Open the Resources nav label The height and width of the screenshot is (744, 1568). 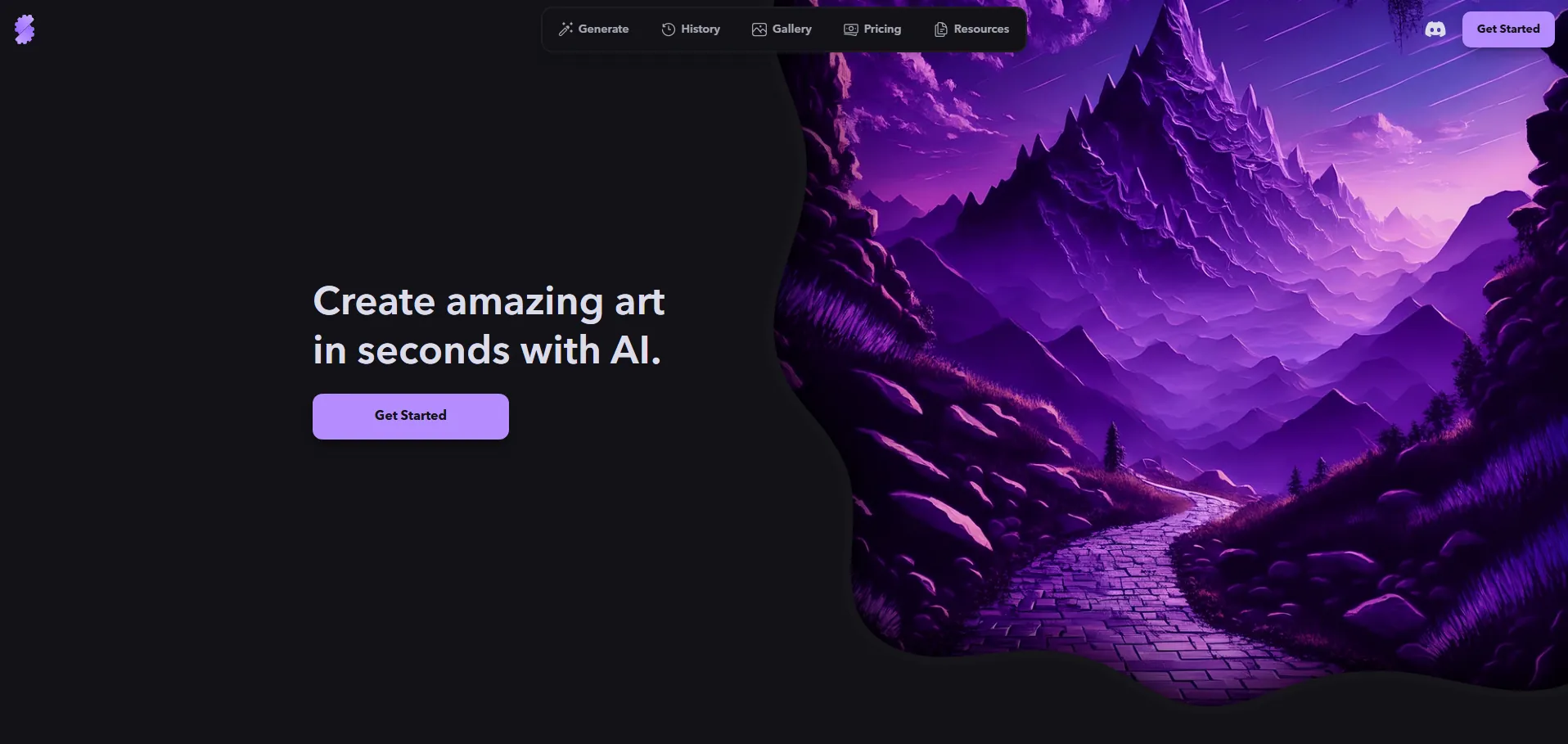[x=981, y=29]
